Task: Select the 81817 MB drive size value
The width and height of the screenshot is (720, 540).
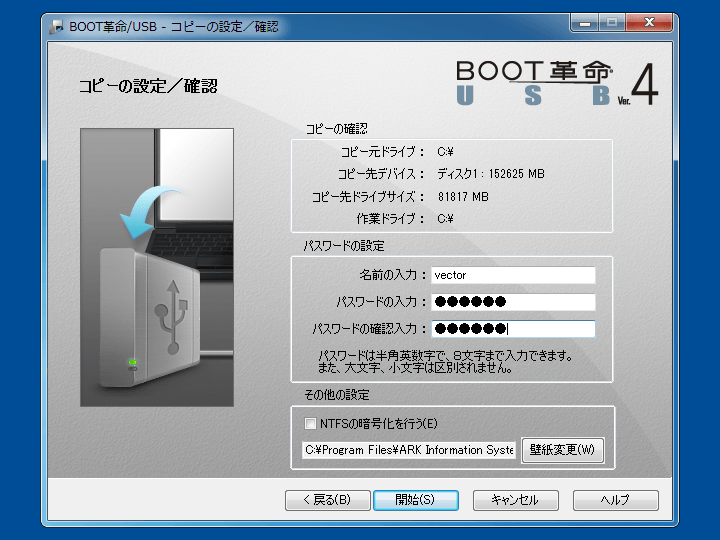Action: click(463, 197)
